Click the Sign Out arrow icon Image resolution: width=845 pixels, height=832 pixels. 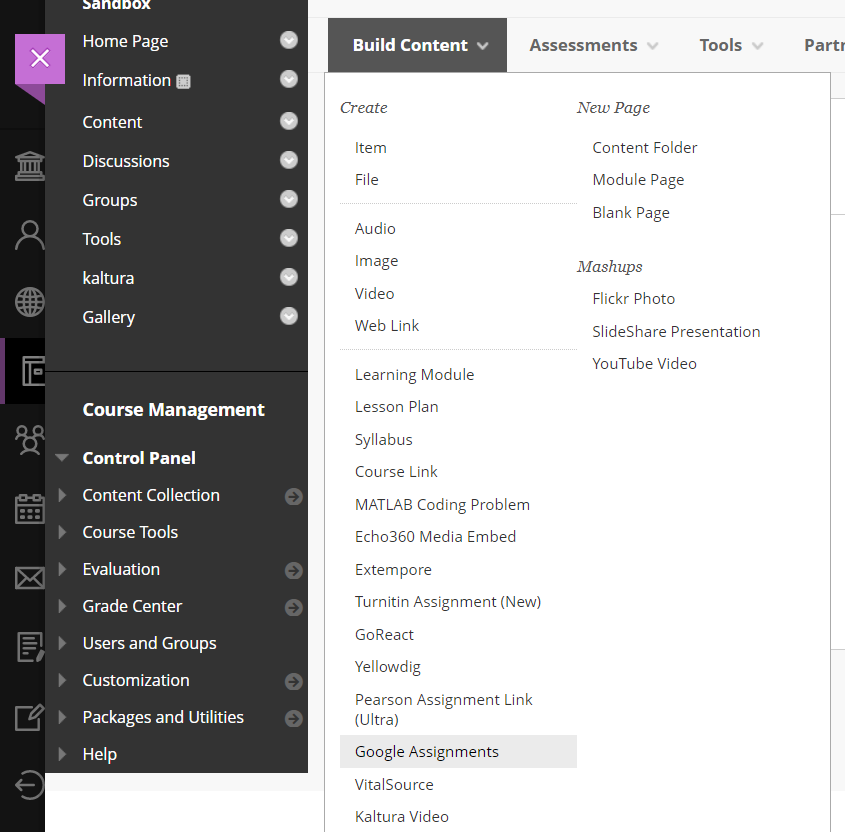[29, 785]
